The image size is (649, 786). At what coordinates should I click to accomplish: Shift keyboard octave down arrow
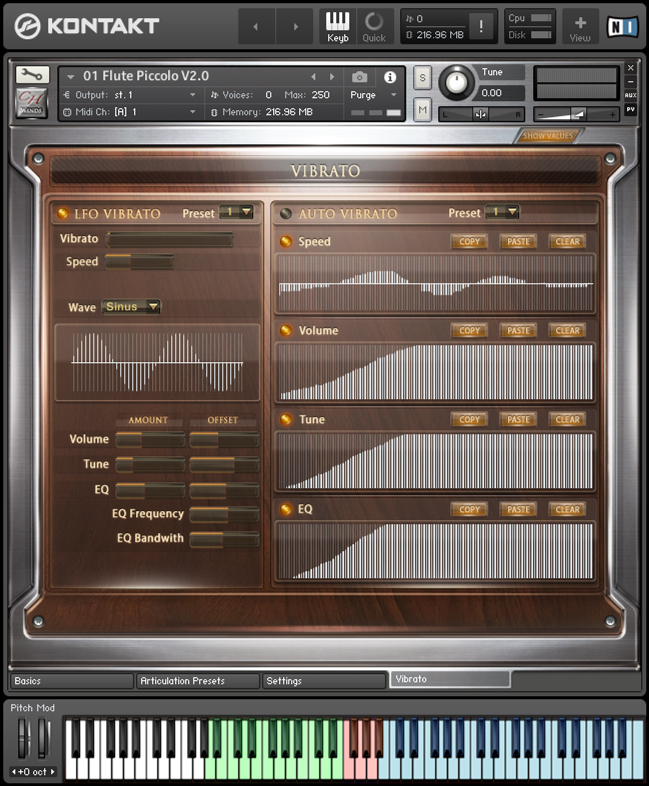click(14, 771)
